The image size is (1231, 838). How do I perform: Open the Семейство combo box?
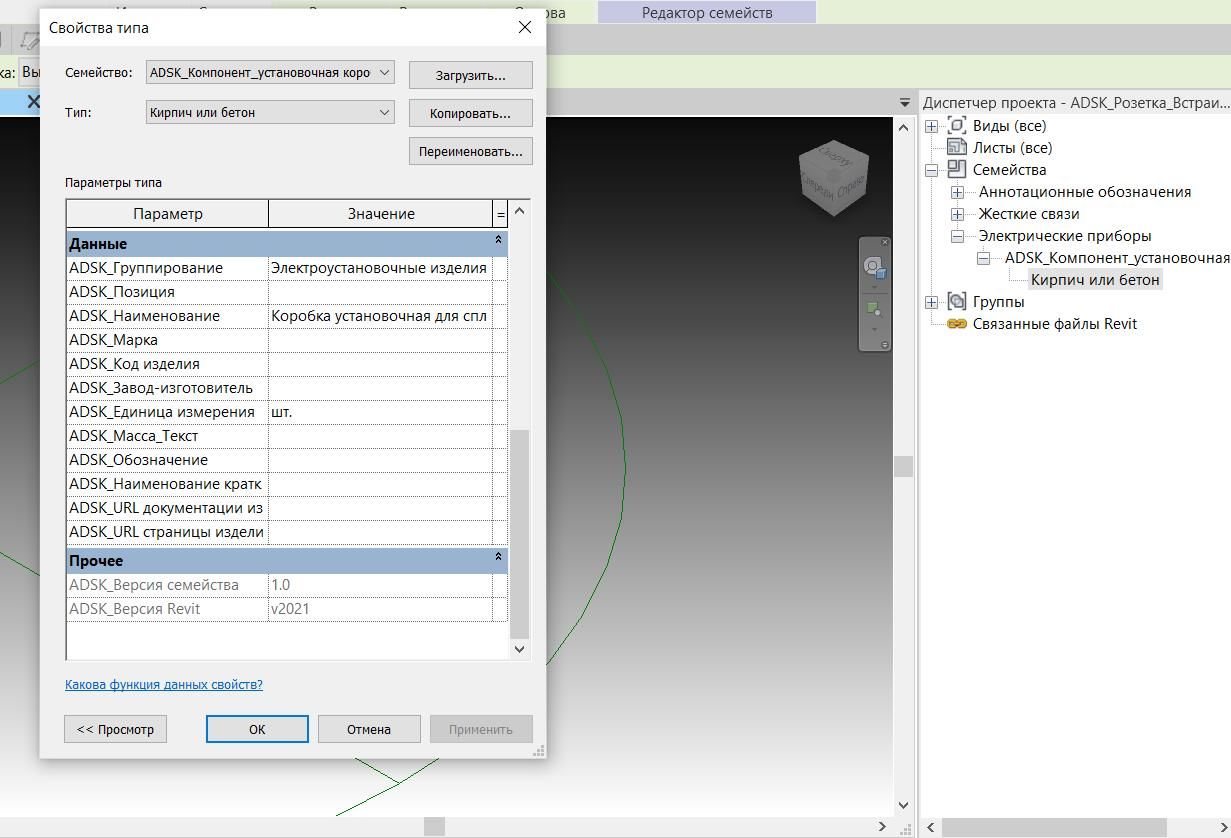pyautogui.click(x=270, y=72)
